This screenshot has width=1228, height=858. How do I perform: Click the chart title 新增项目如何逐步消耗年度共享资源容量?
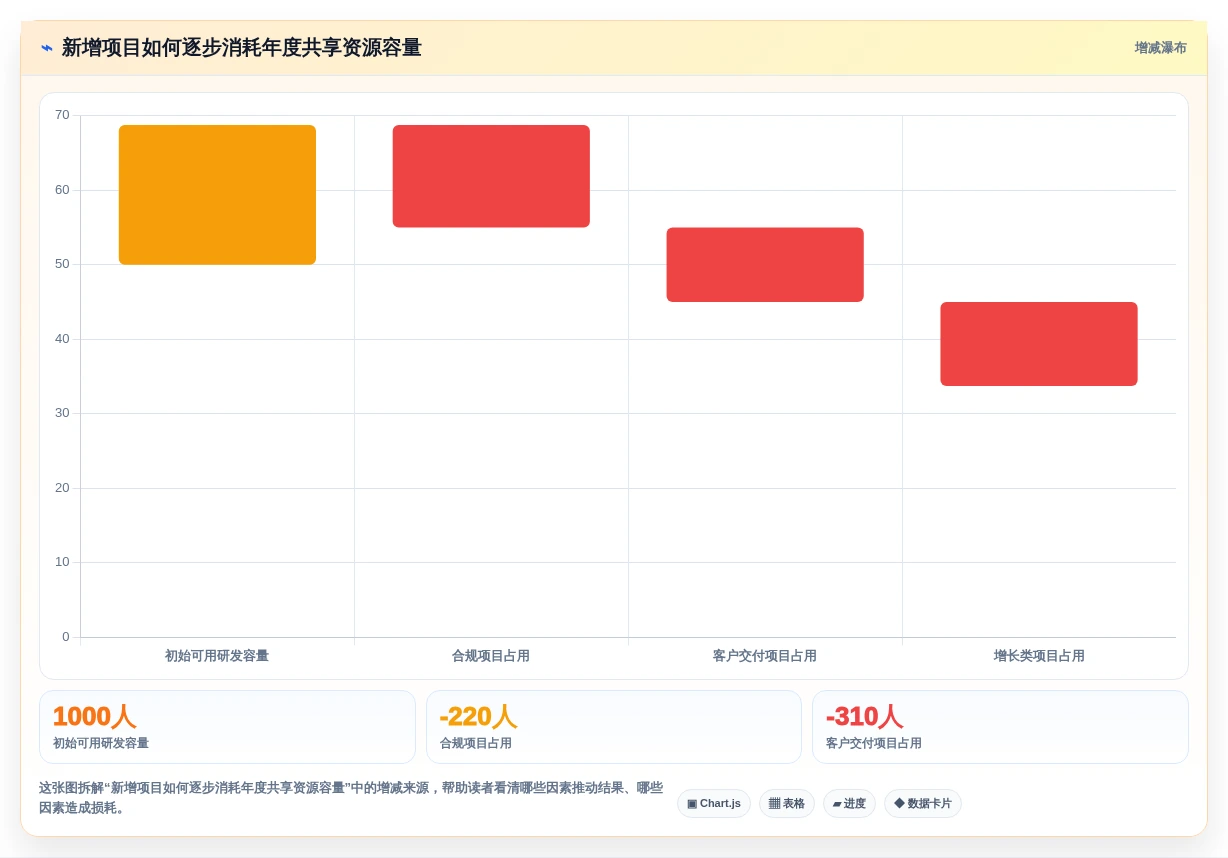pyautogui.click(x=242, y=48)
